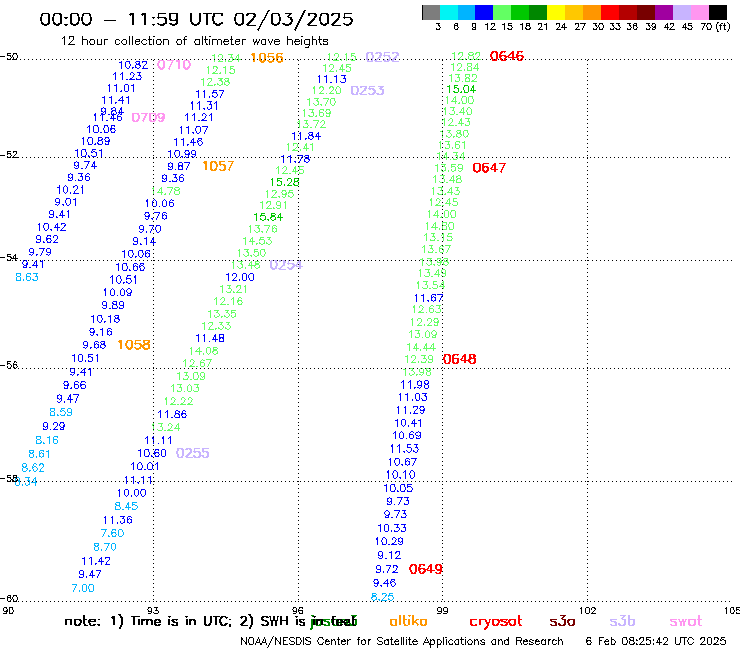Click the 'altika' satellite legend label
The height and width of the screenshot is (650, 740).
pyautogui.click(x=408, y=621)
